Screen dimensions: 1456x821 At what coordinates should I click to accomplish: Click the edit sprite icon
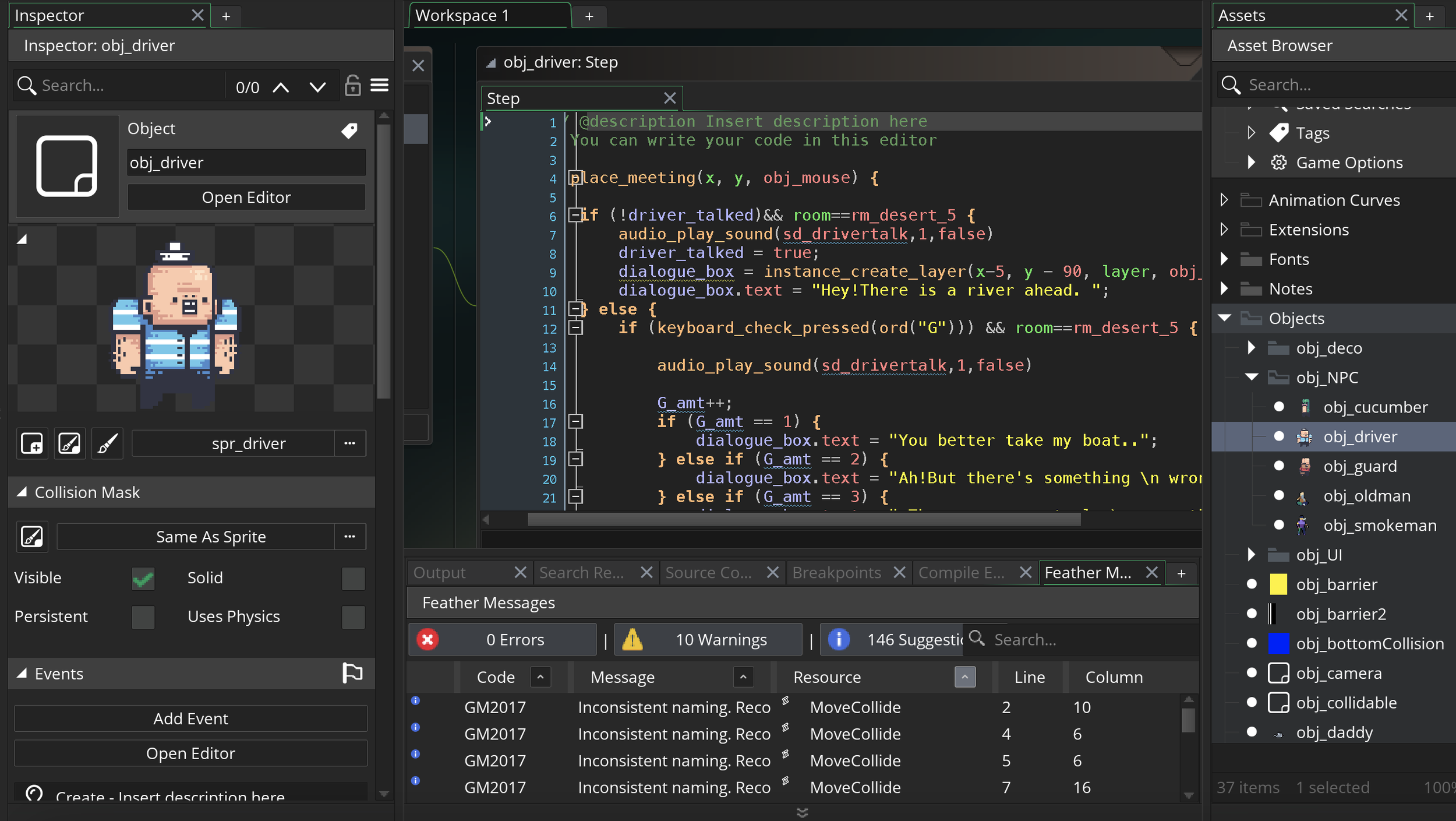pyautogui.click(x=69, y=444)
